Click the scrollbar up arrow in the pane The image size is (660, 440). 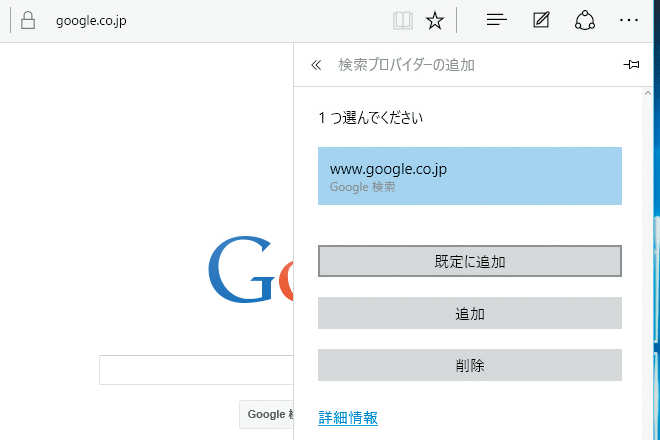coord(648,93)
